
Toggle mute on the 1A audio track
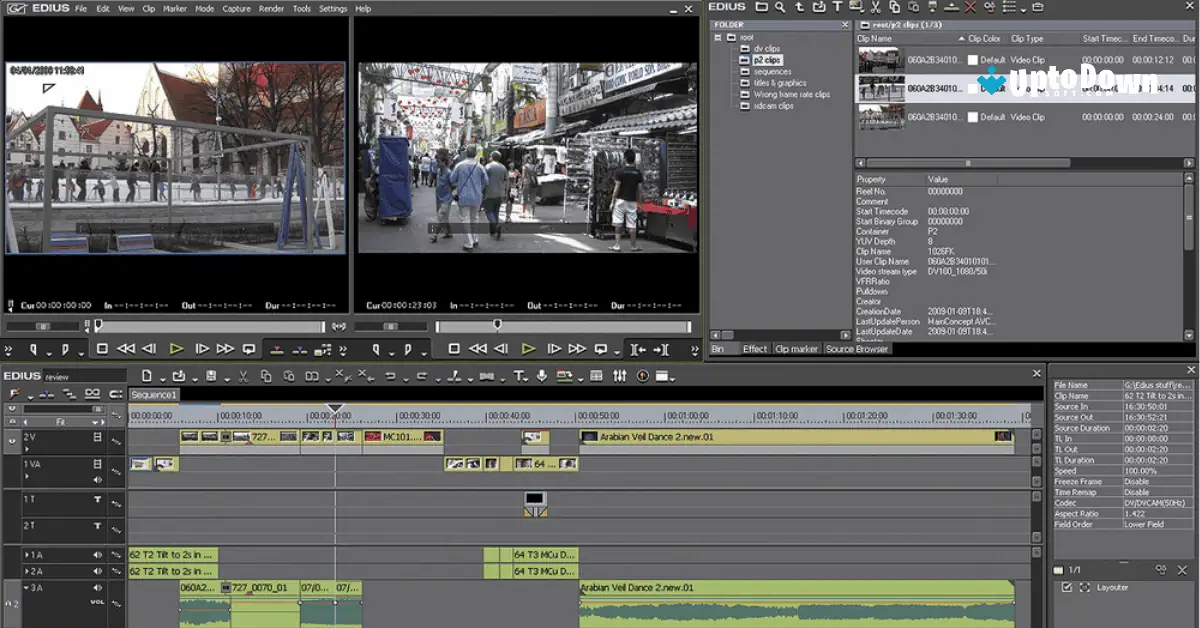98,555
